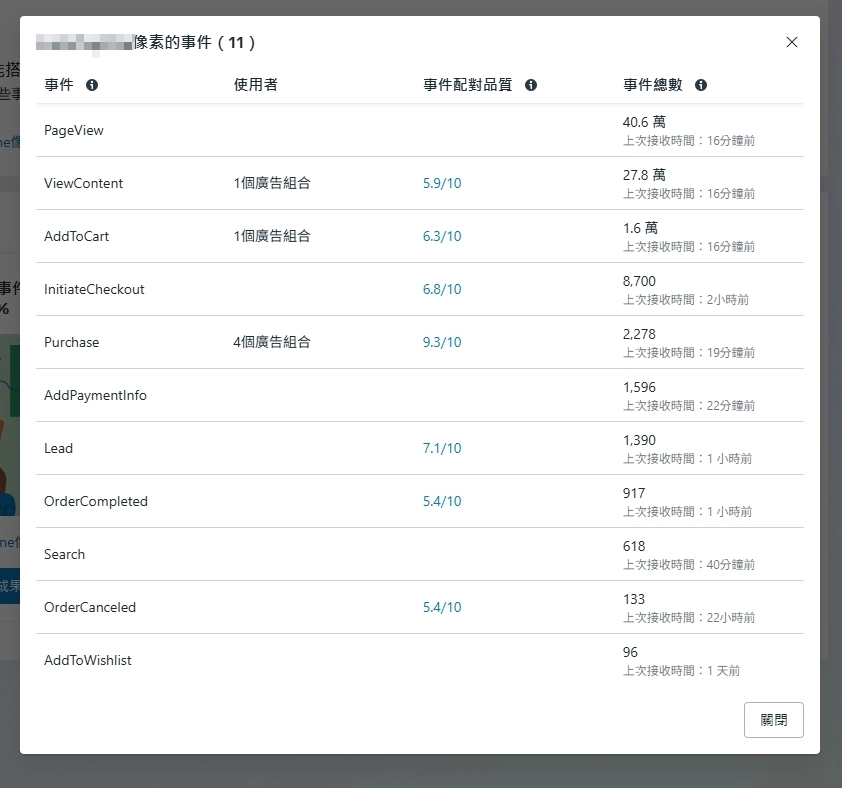The width and height of the screenshot is (842, 788).
Task: Select the ViewContent event name
Action: point(83,183)
